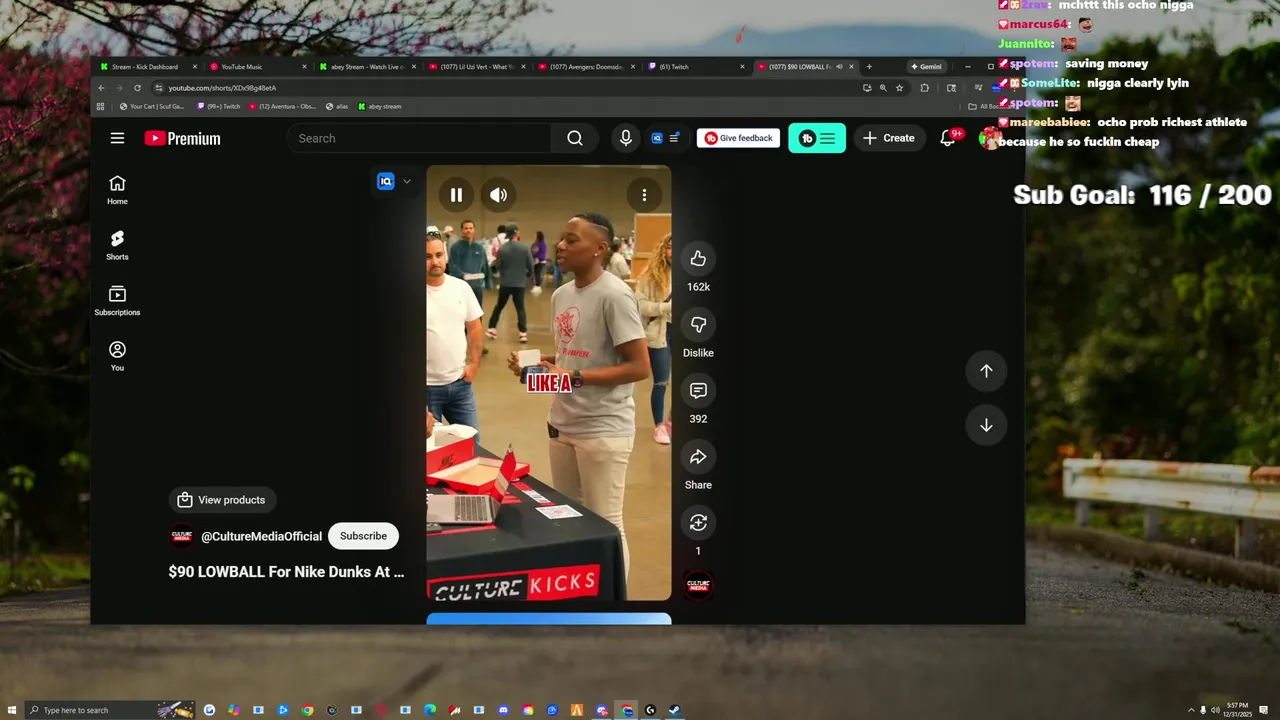
Task: Click the Dislike thumbs-down icon
Action: pos(698,325)
